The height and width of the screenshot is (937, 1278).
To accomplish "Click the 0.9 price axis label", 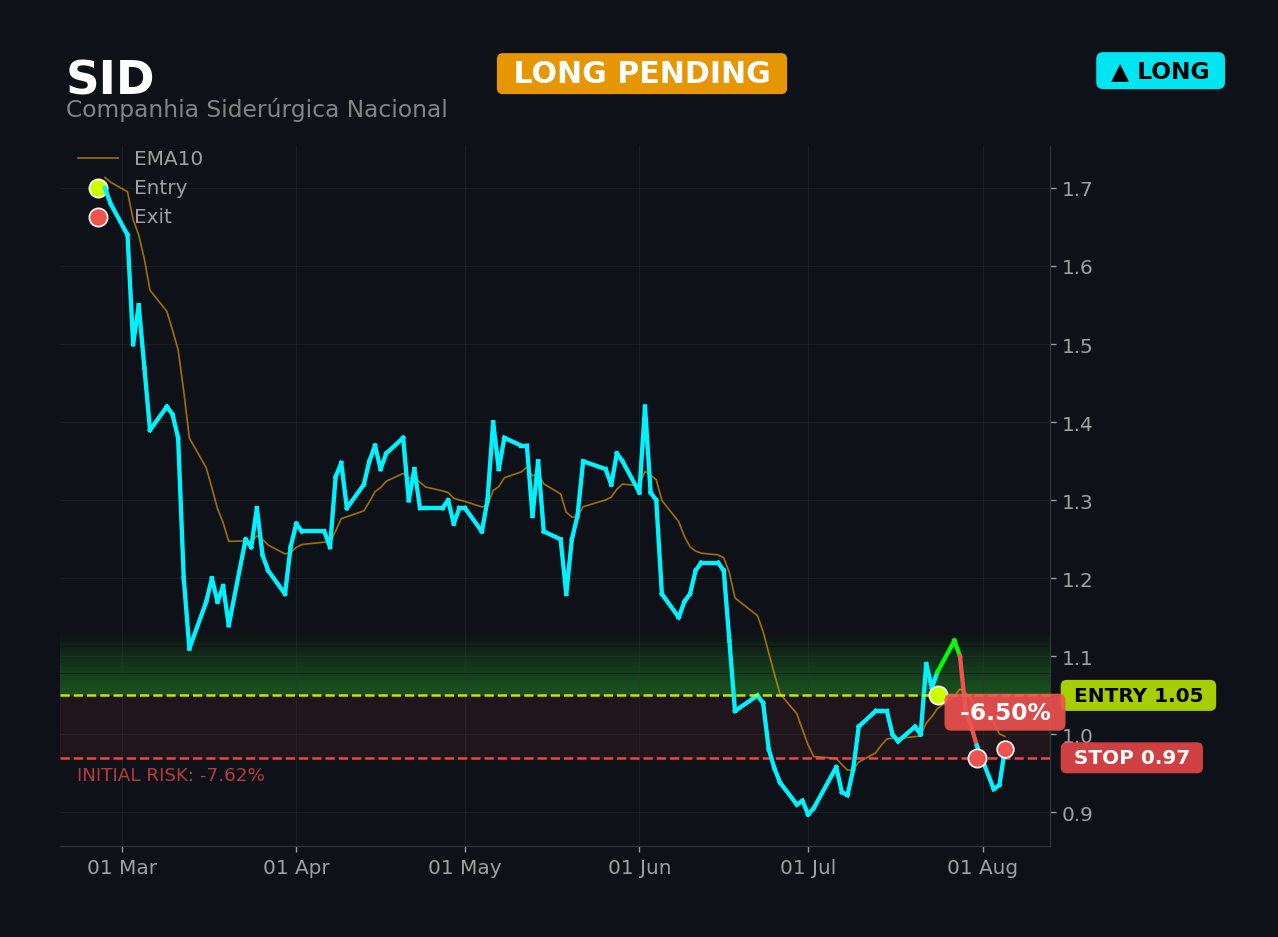I will [1077, 813].
